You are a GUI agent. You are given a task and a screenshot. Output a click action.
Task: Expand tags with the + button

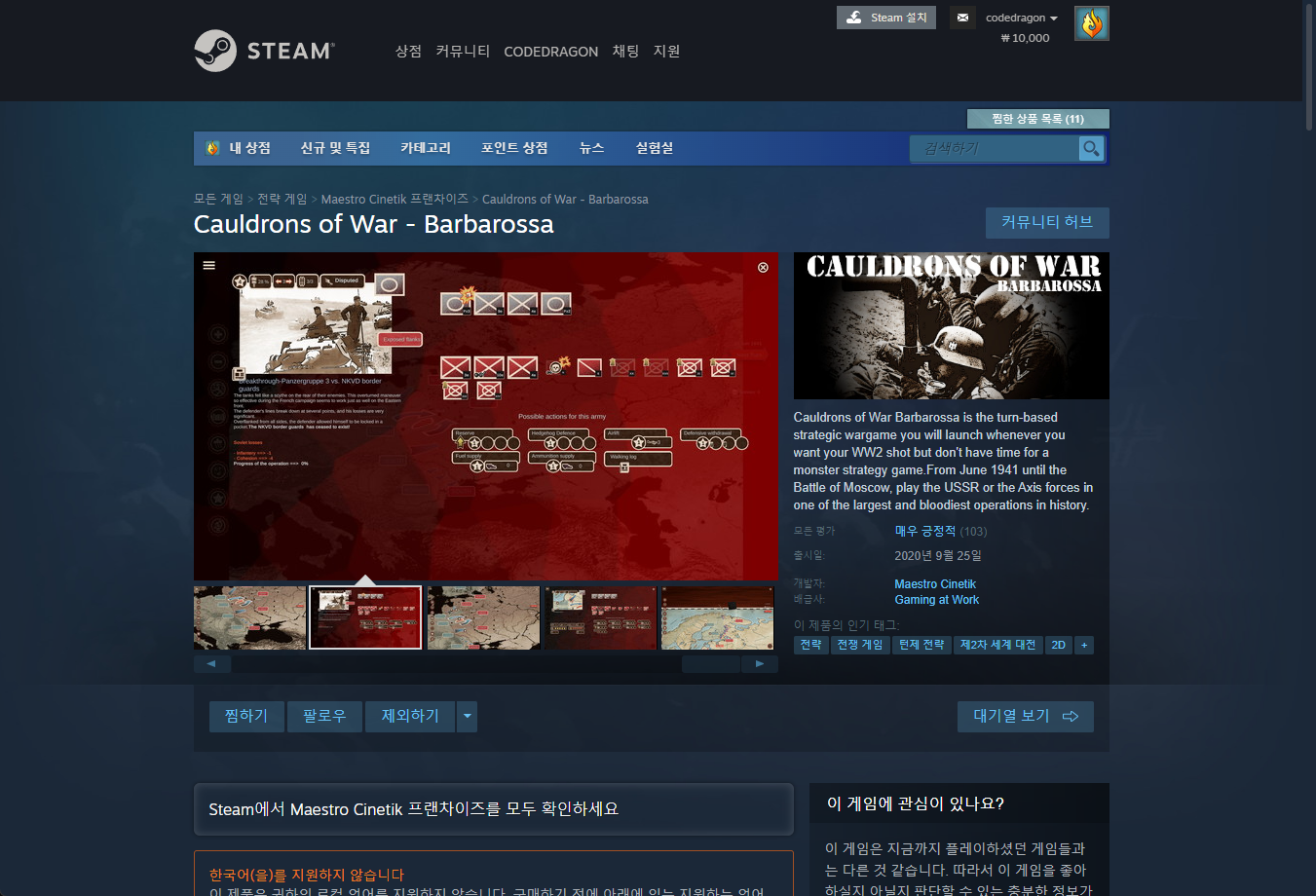1083,645
